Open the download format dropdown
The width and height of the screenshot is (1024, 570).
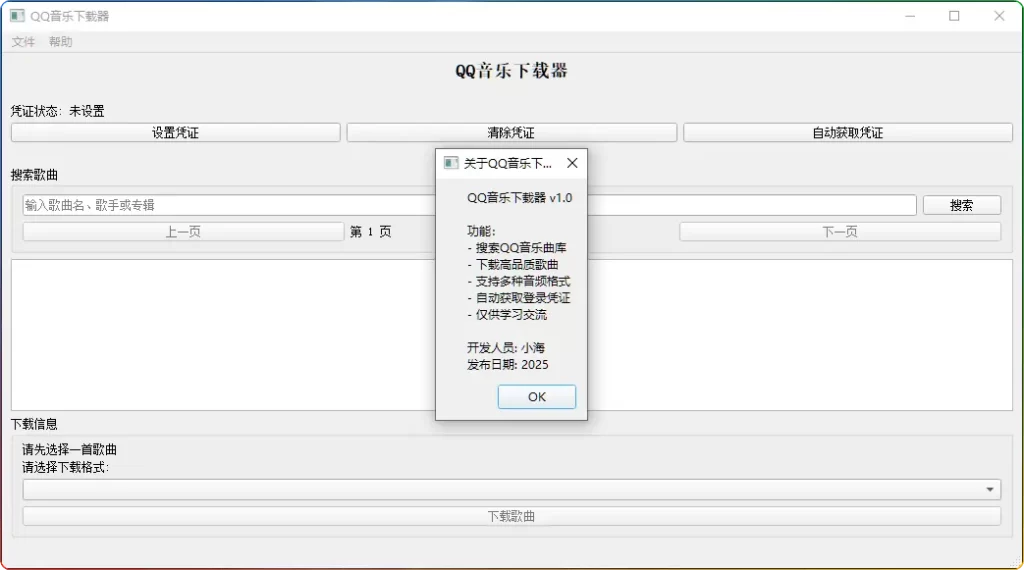[x=511, y=489]
